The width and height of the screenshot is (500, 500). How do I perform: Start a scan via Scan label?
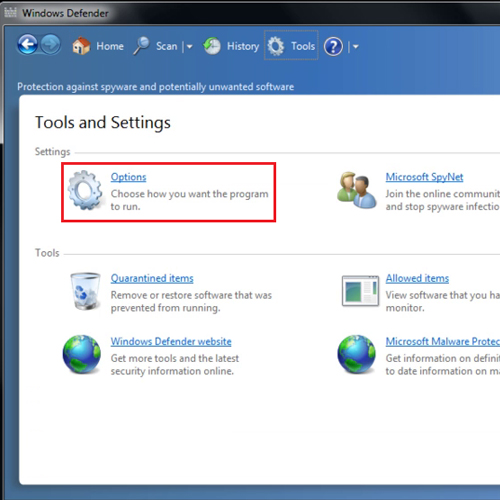[166, 46]
